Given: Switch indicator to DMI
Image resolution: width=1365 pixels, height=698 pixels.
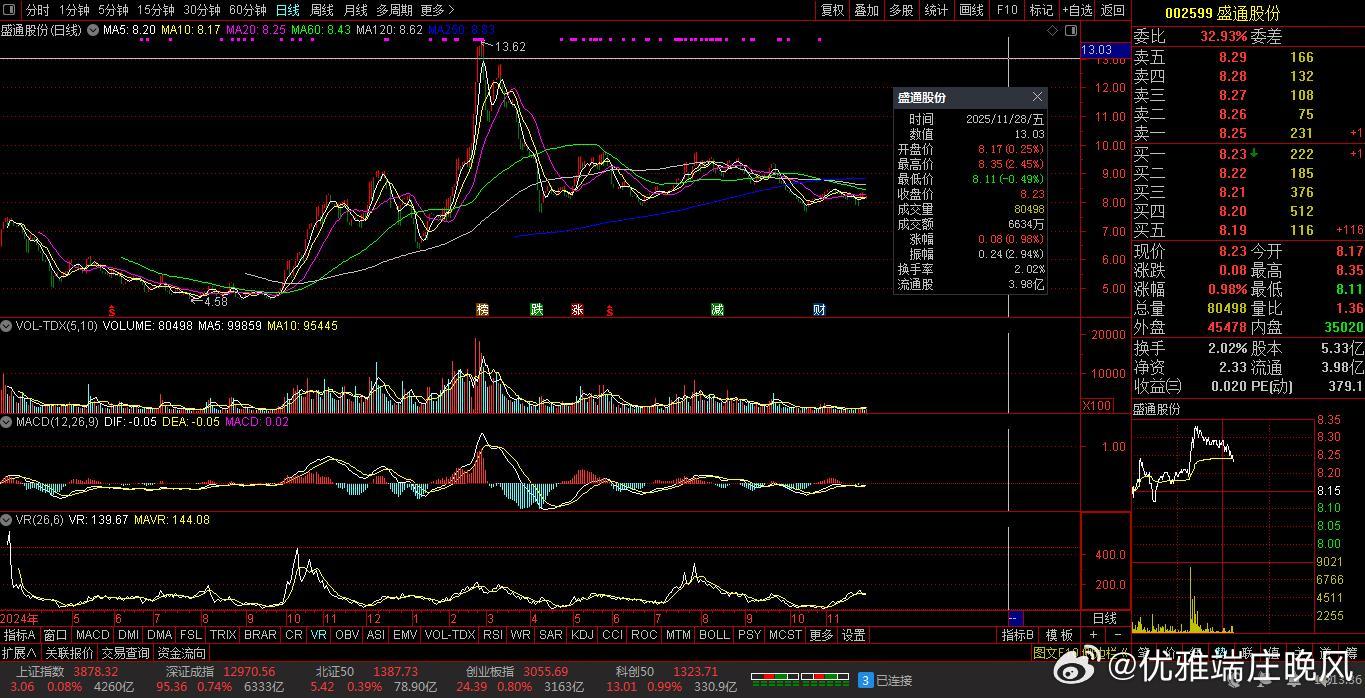Looking at the screenshot, I should [129, 635].
